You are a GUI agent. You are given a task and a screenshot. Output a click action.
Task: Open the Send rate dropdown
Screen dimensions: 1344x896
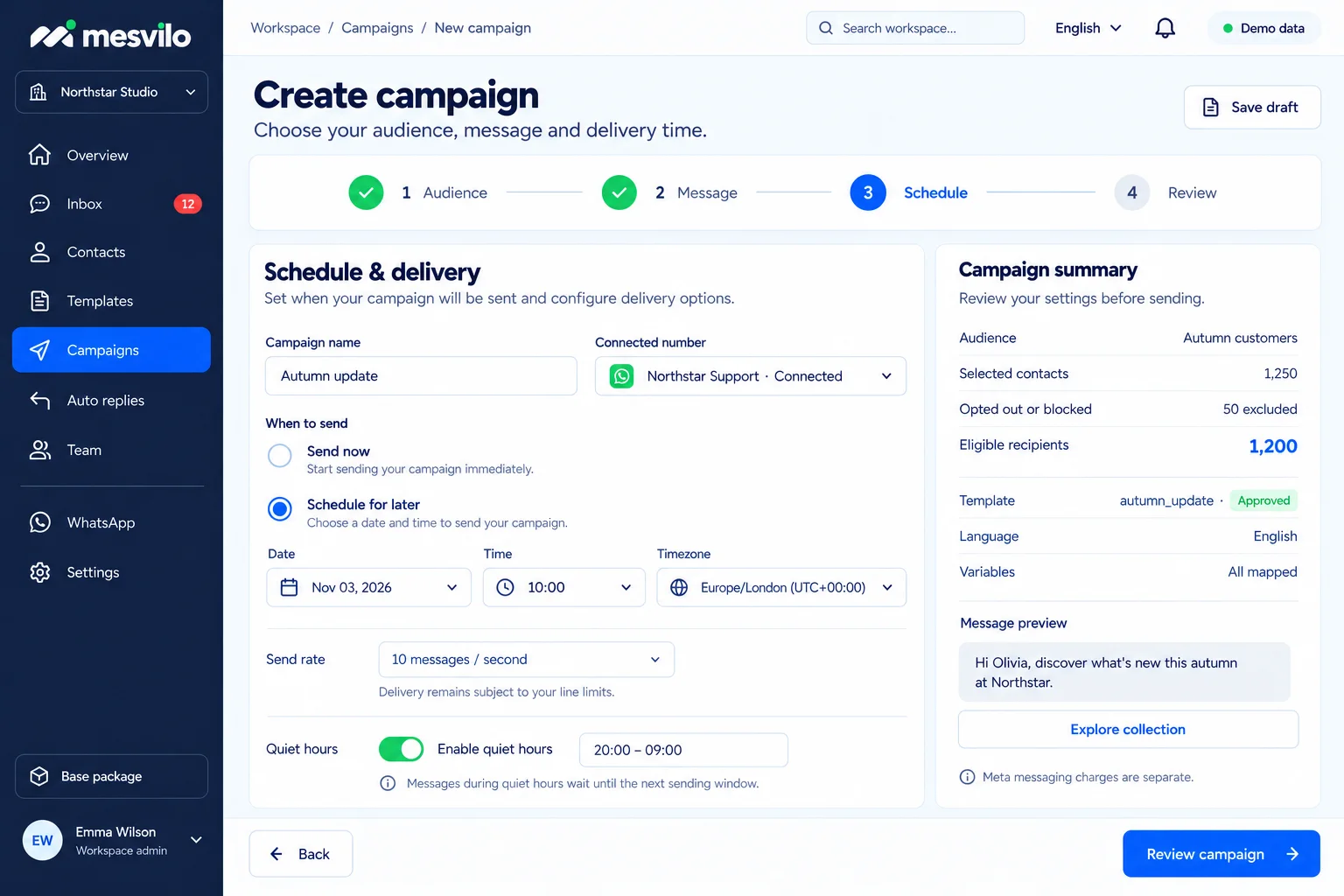point(526,660)
